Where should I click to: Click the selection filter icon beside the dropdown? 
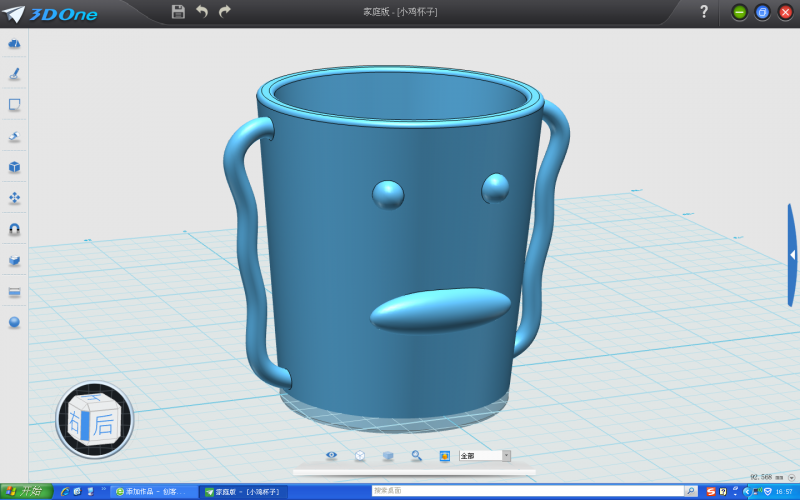(444, 456)
